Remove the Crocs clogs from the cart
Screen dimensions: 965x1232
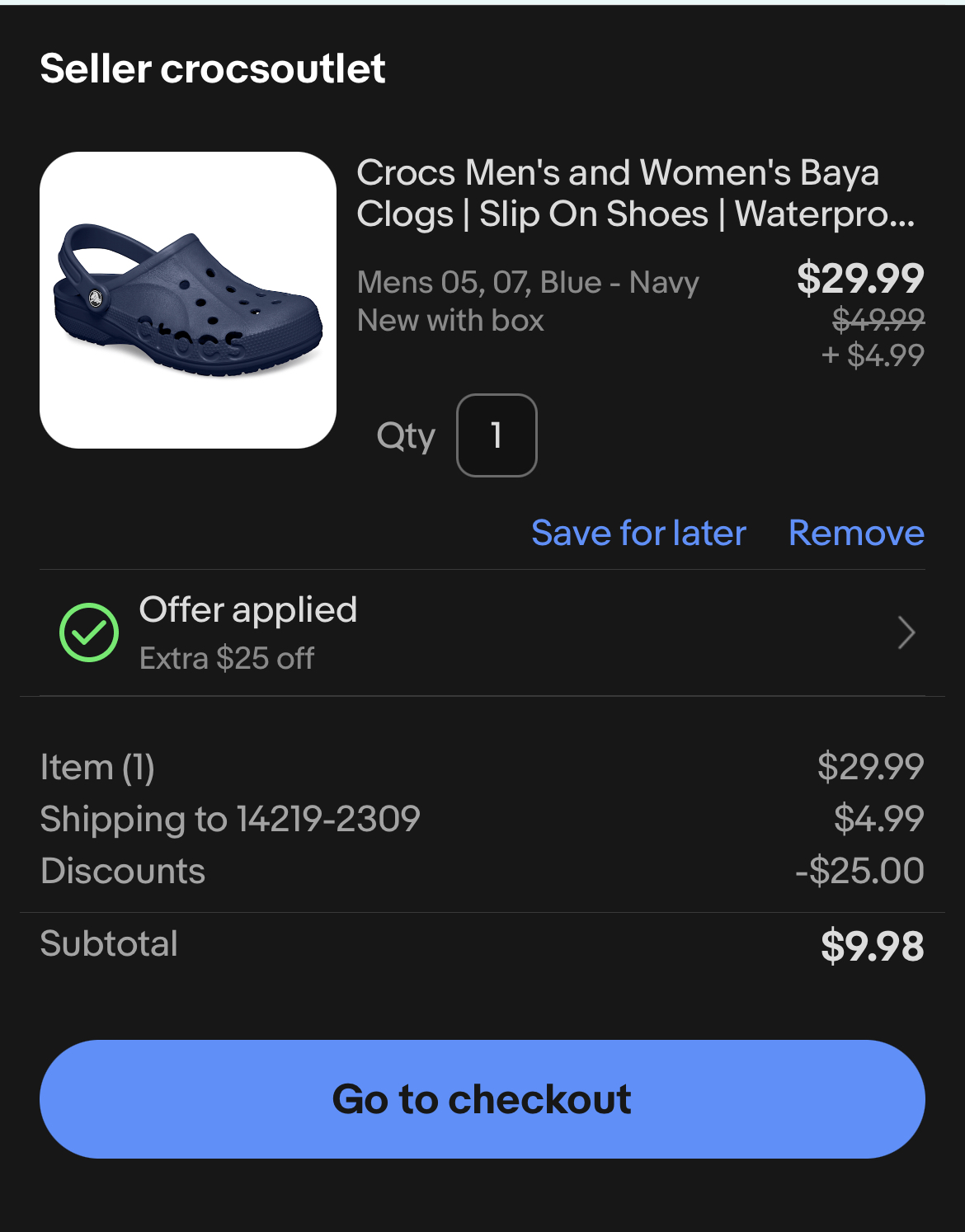pyautogui.click(x=856, y=533)
